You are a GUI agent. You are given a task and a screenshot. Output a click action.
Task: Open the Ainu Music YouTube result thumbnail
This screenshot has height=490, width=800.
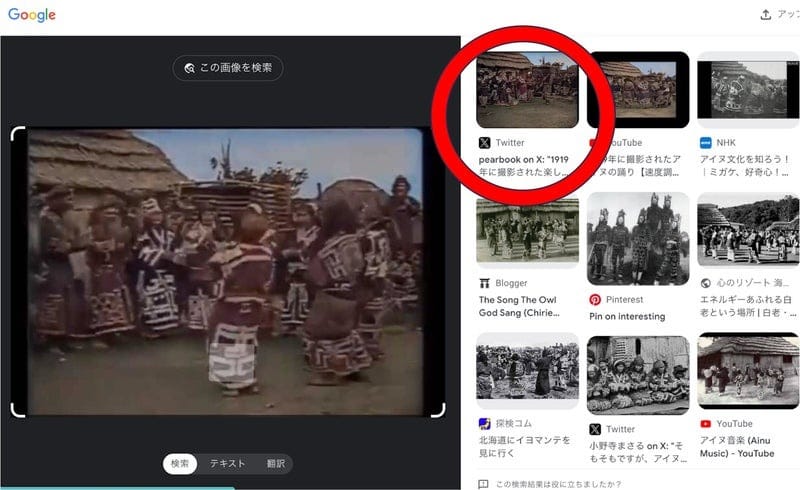[x=748, y=371]
